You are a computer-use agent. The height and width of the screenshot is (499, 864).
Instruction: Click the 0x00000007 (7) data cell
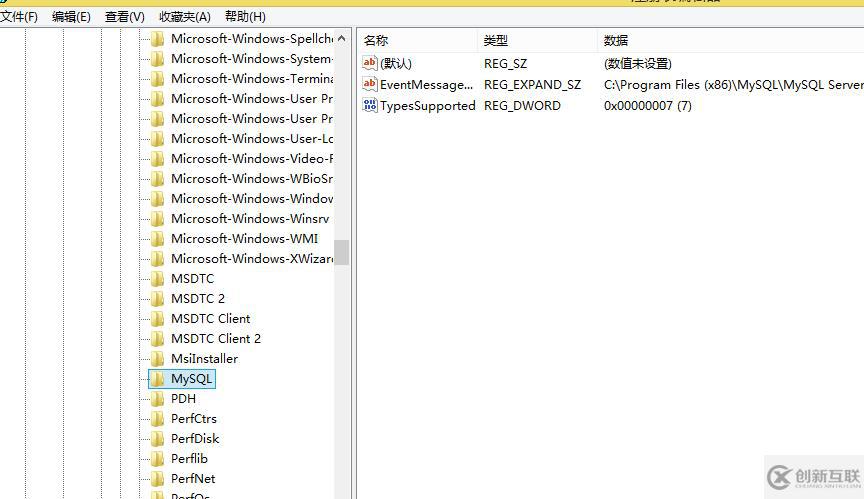[647, 106]
